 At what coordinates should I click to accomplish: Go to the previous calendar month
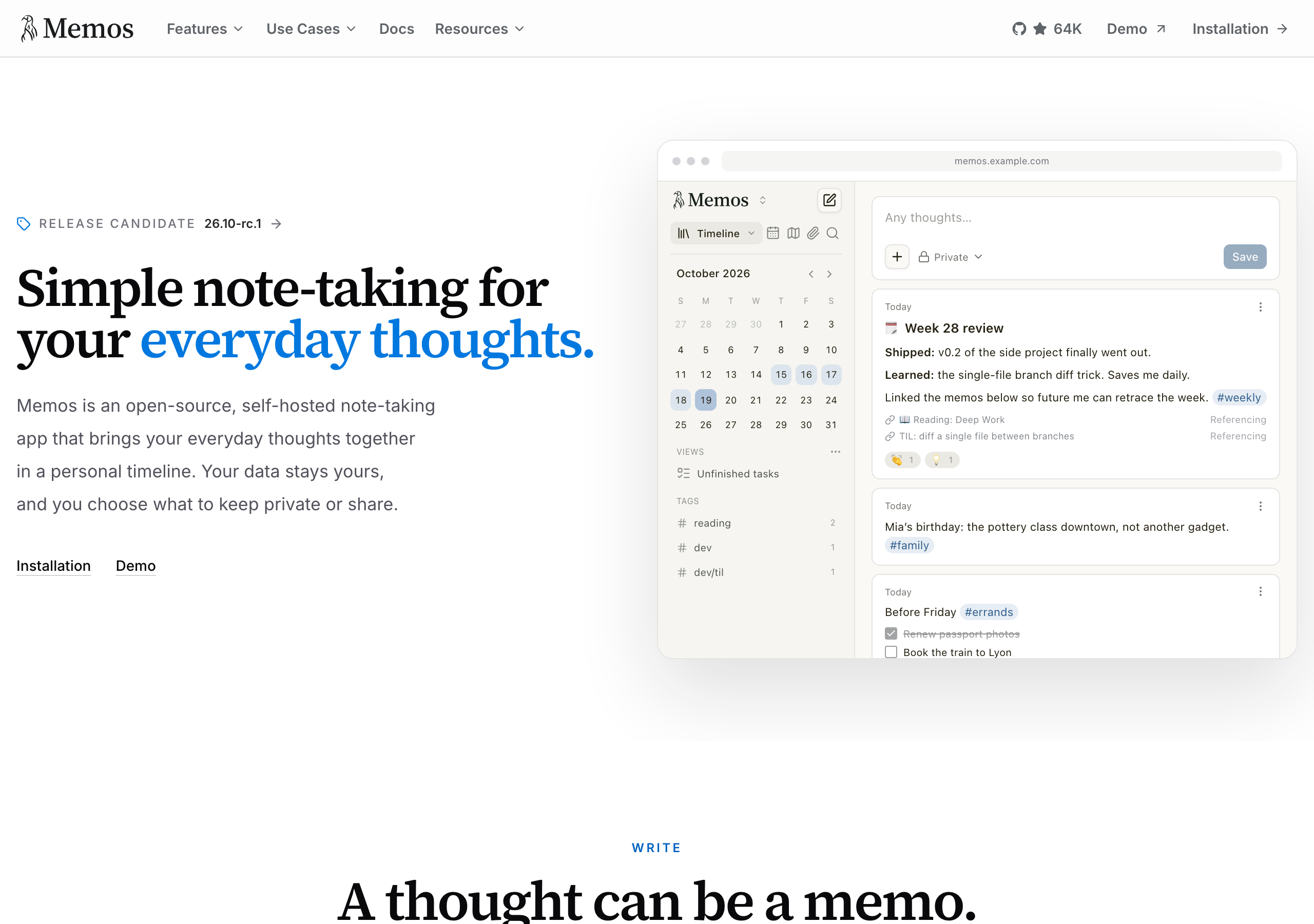click(x=811, y=274)
